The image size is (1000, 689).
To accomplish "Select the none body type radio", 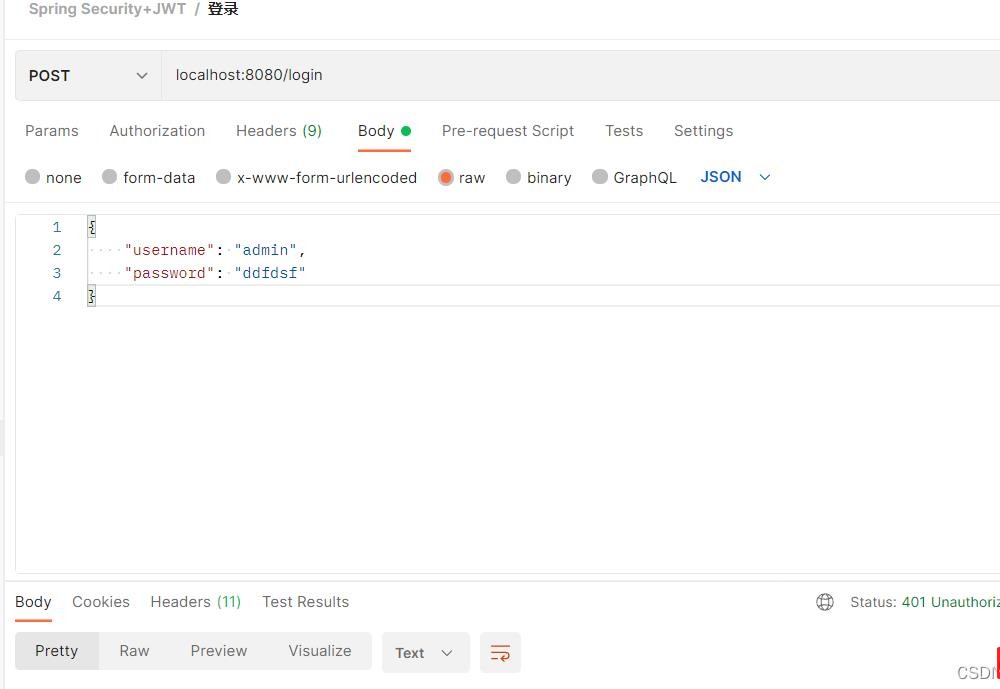I will pos(33,177).
